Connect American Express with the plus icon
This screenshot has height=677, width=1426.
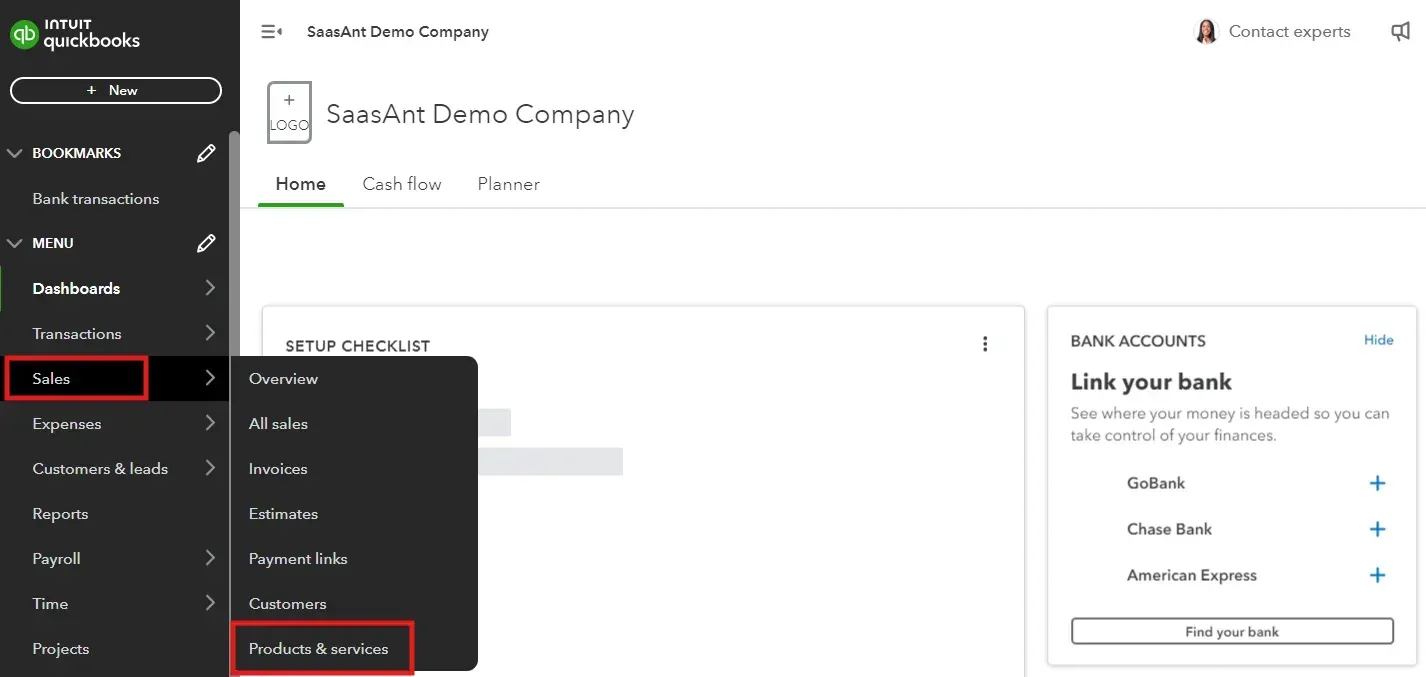coord(1377,575)
